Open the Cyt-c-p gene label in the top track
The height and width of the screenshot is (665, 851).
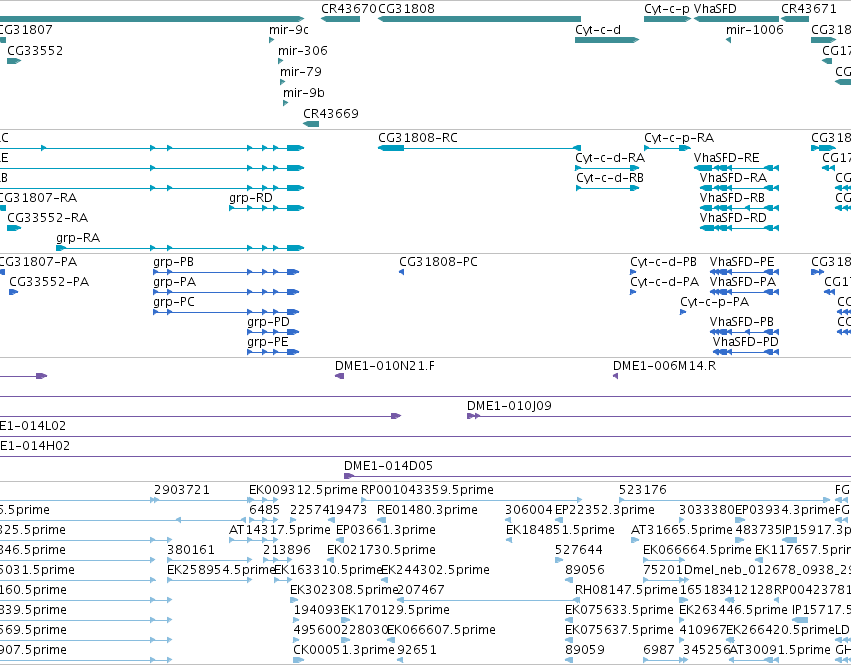click(x=666, y=9)
